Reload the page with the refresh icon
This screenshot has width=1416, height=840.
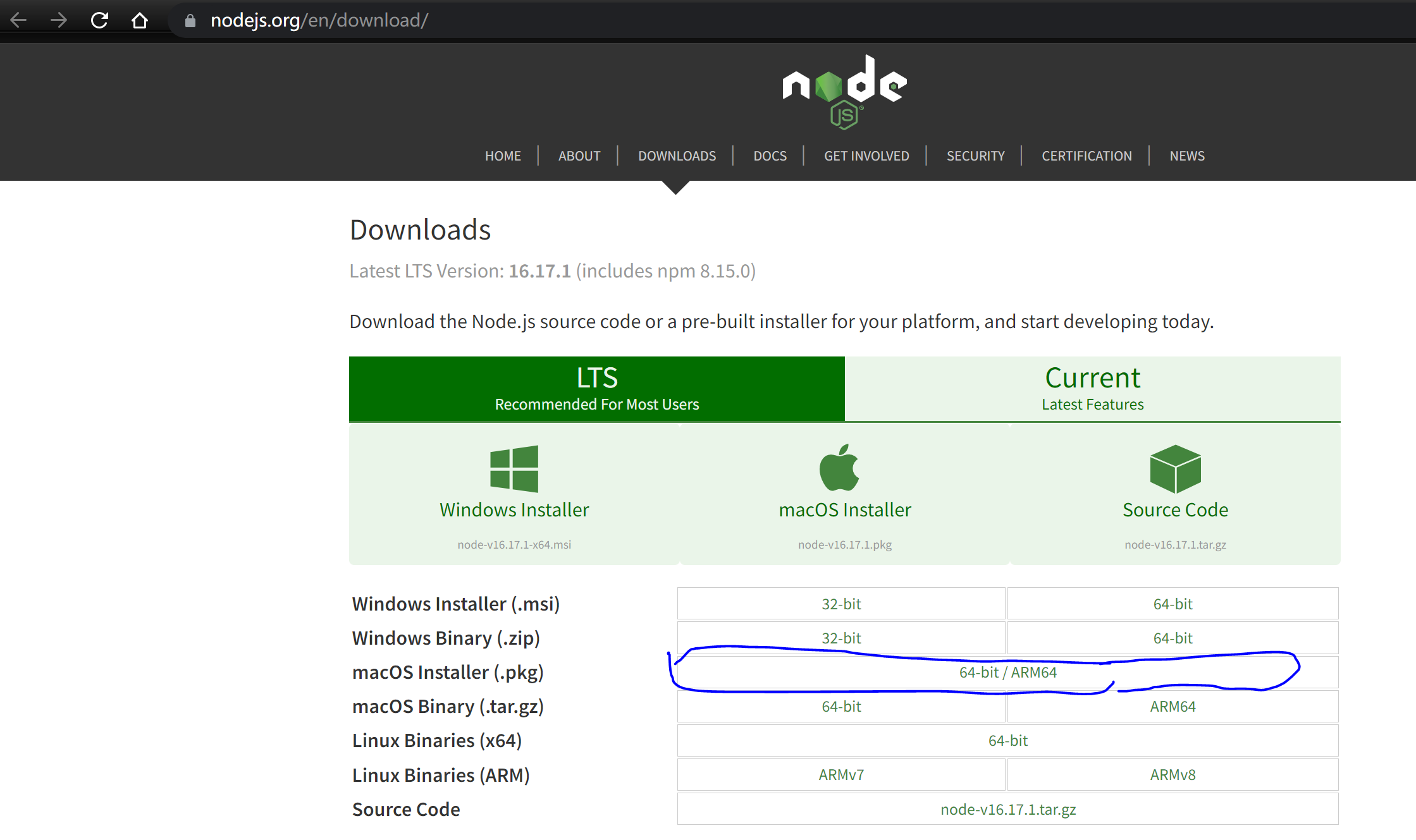pyautogui.click(x=99, y=20)
